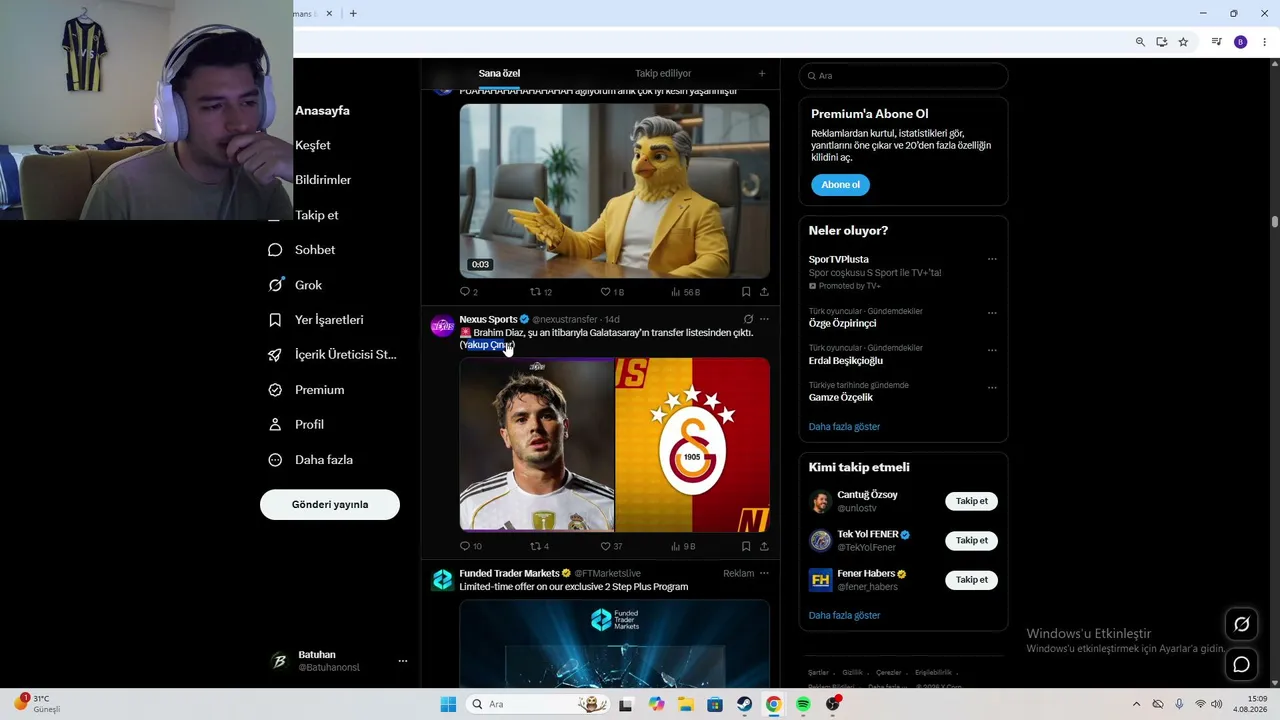Ask Grok about the Nexus Sports post
The width and height of the screenshot is (1280, 720).
click(748, 320)
